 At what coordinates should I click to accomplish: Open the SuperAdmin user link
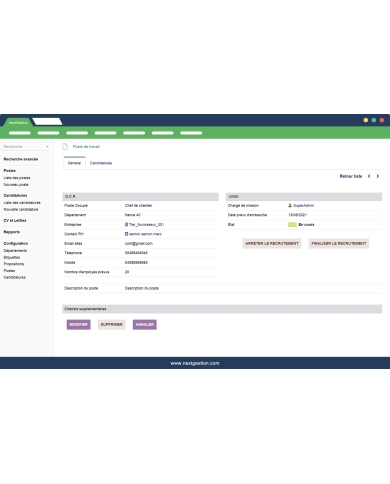pyautogui.click(x=304, y=205)
